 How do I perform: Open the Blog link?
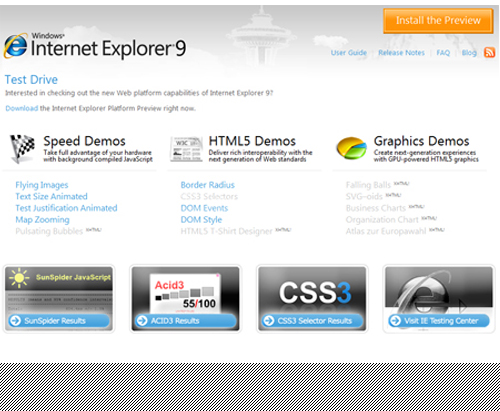(469, 53)
